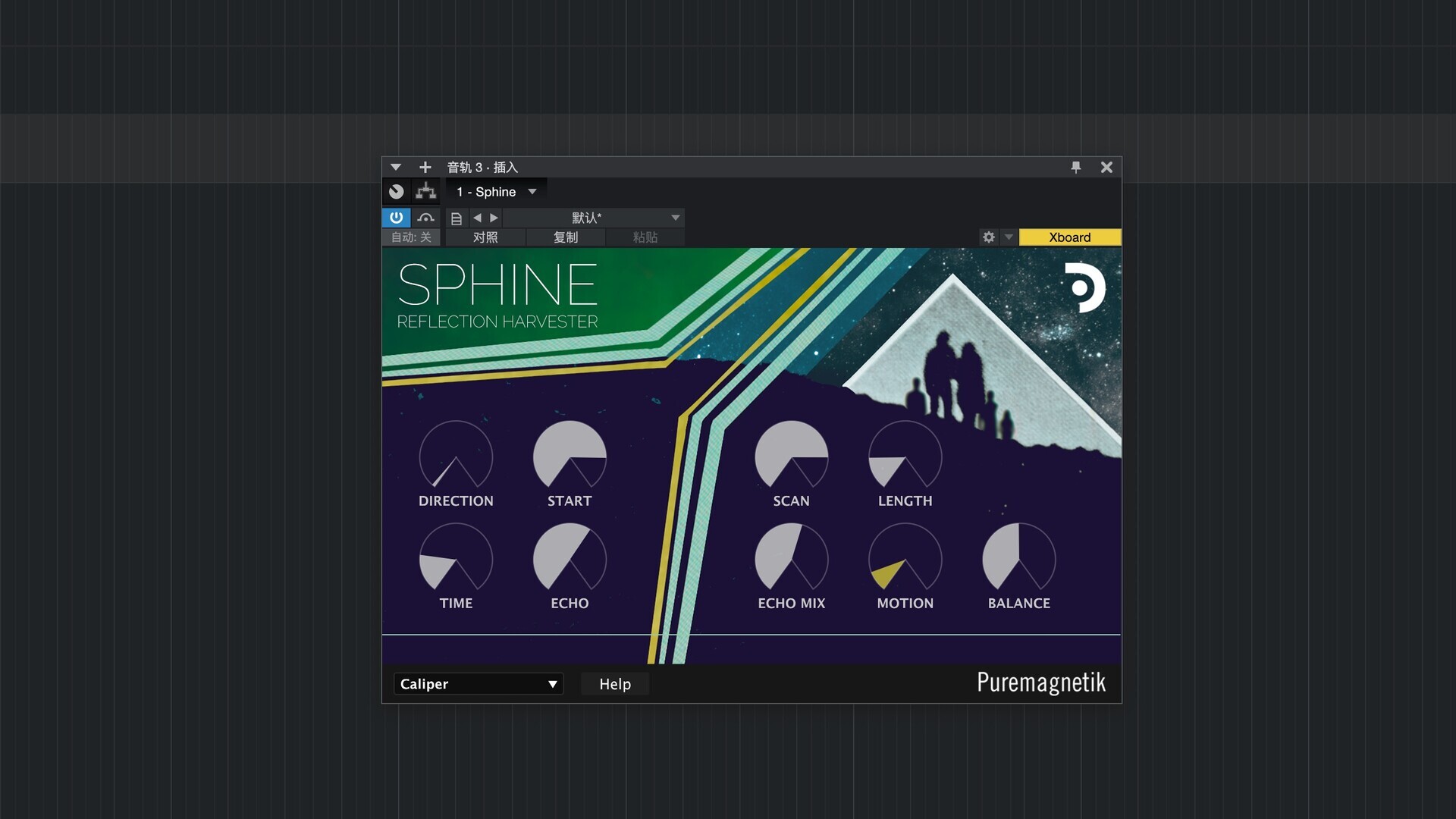Pin the Sphine plugin window
This screenshot has width=1456, height=819.
tap(1075, 167)
